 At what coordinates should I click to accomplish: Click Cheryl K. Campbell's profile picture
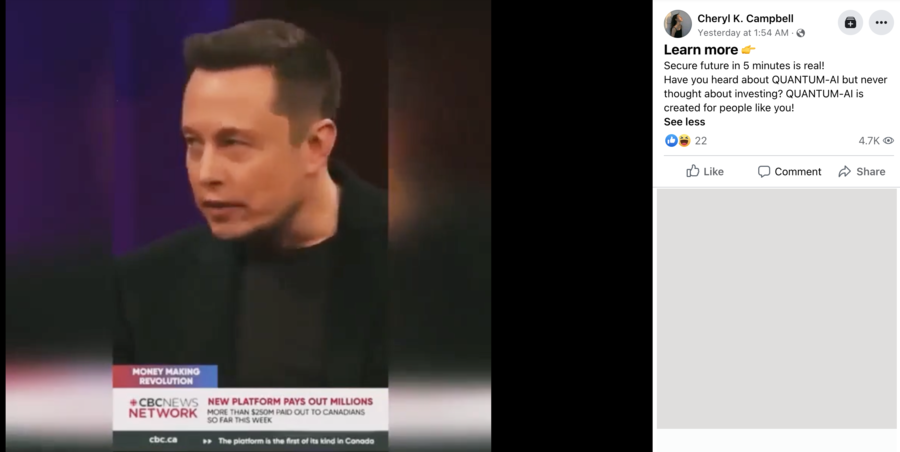pos(677,24)
